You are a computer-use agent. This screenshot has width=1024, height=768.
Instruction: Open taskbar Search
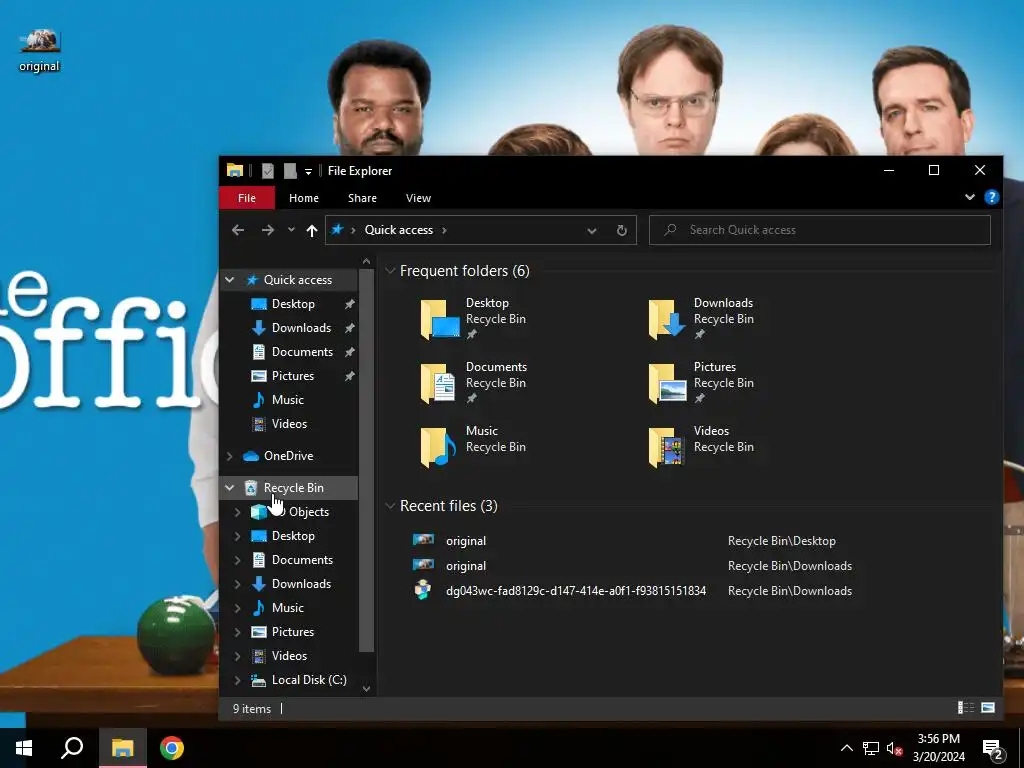point(72,748)
